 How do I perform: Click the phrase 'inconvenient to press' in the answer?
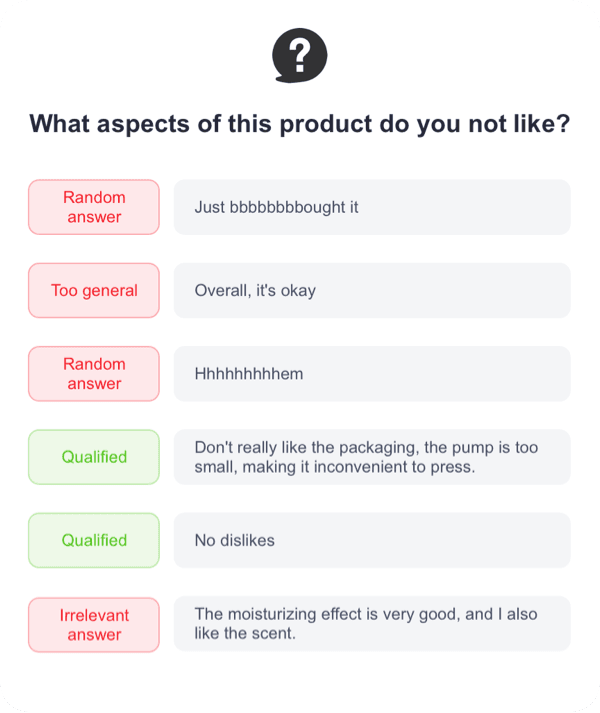(392, 467)
